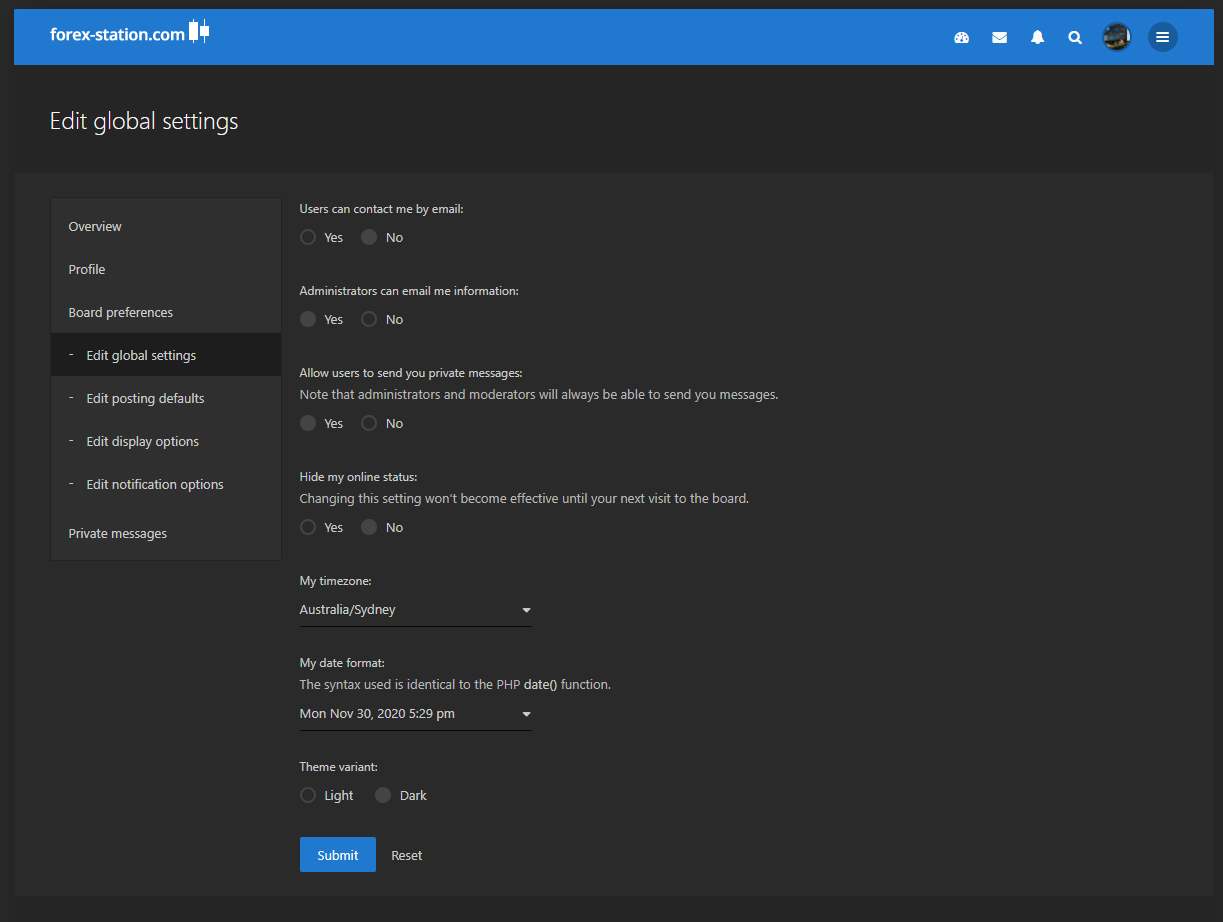The height and width of the screenshot is (922, 1223).
Task: Check notifications bell icon
Action: pyautogui.click(x=1037, y=38)
